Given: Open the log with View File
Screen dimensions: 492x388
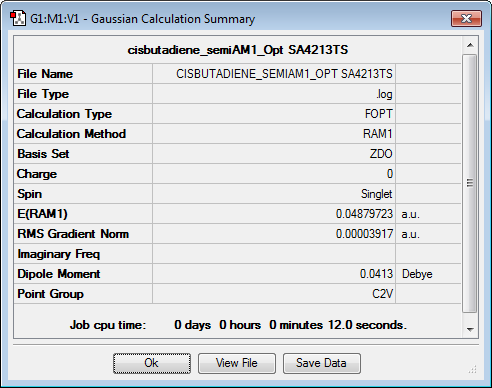Looking at the screenshot, I should [x=237, y=363].
